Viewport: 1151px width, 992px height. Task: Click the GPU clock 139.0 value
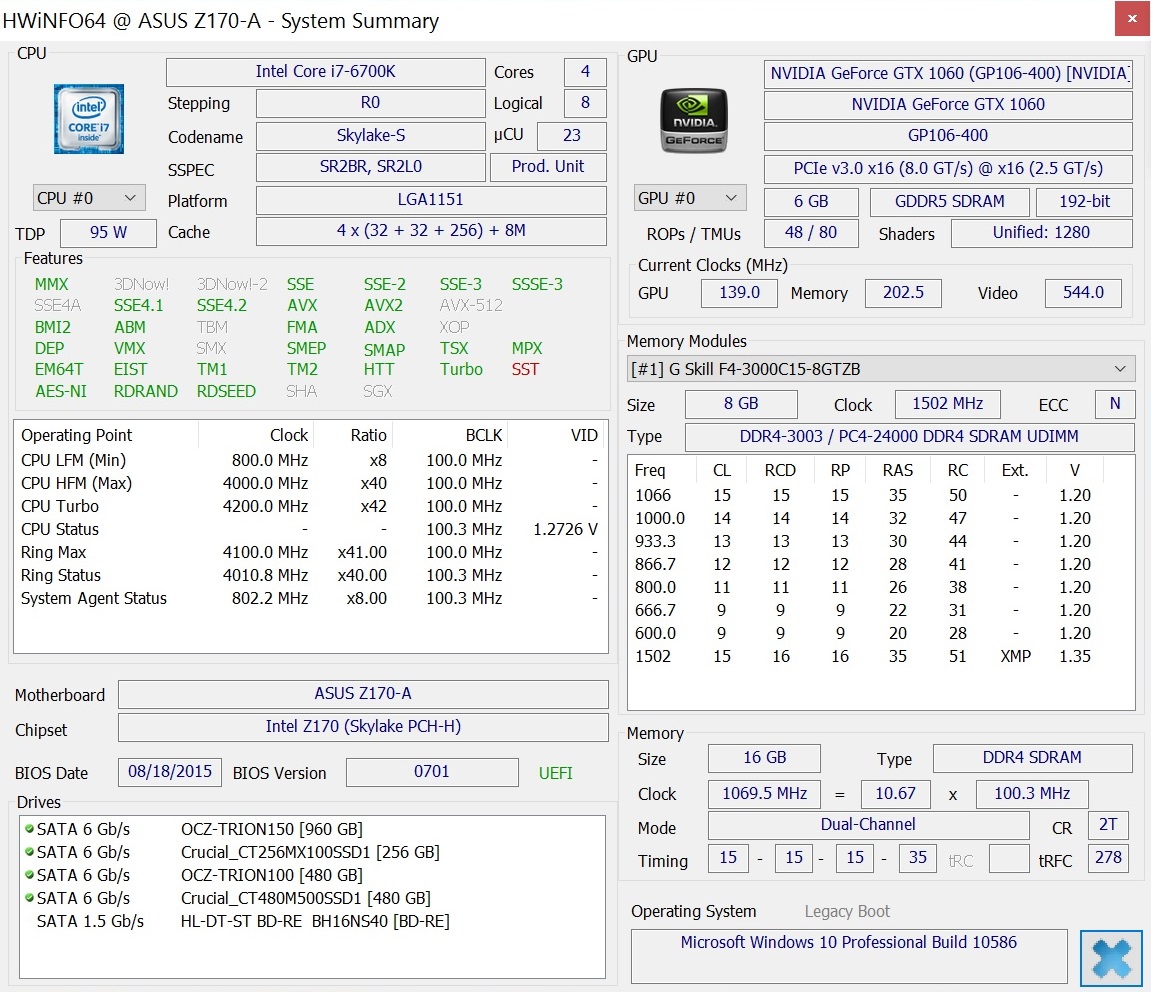coord(739,292)
